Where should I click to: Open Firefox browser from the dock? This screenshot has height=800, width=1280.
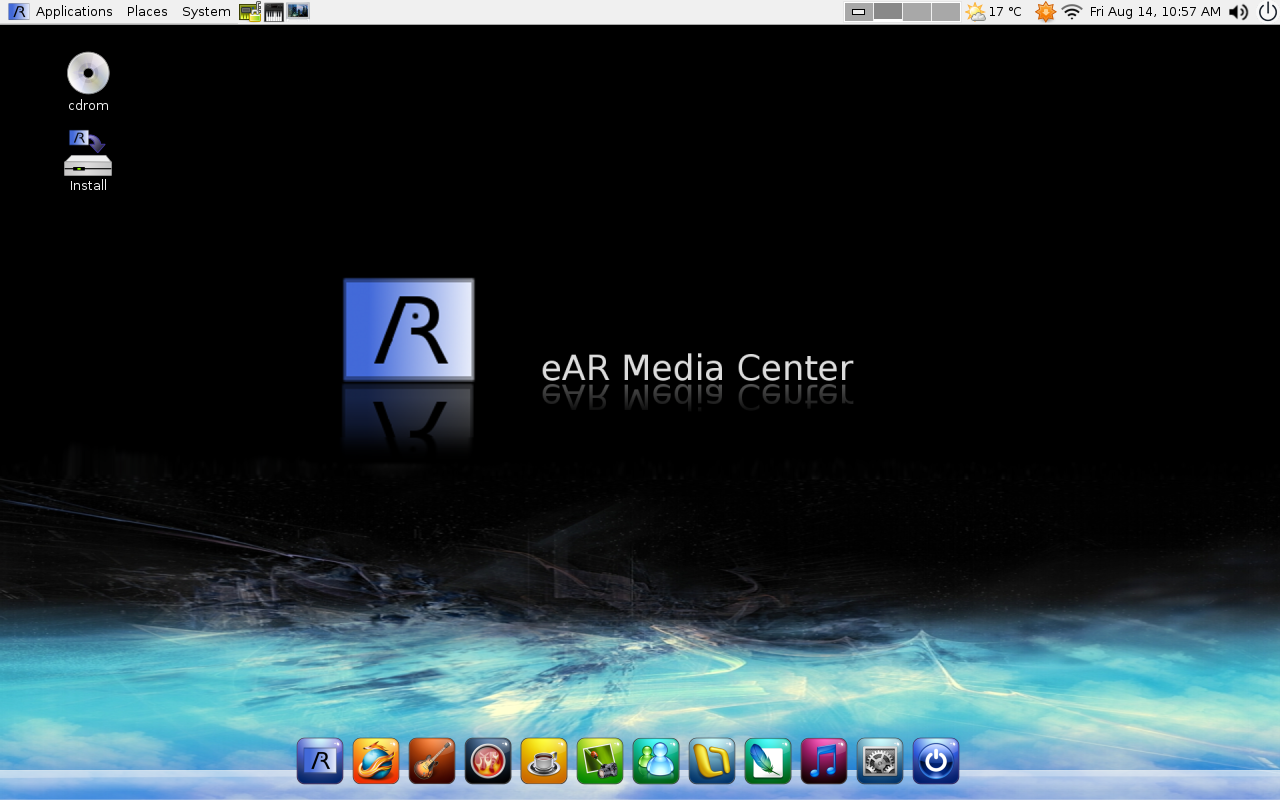click(x=376, y=761)
